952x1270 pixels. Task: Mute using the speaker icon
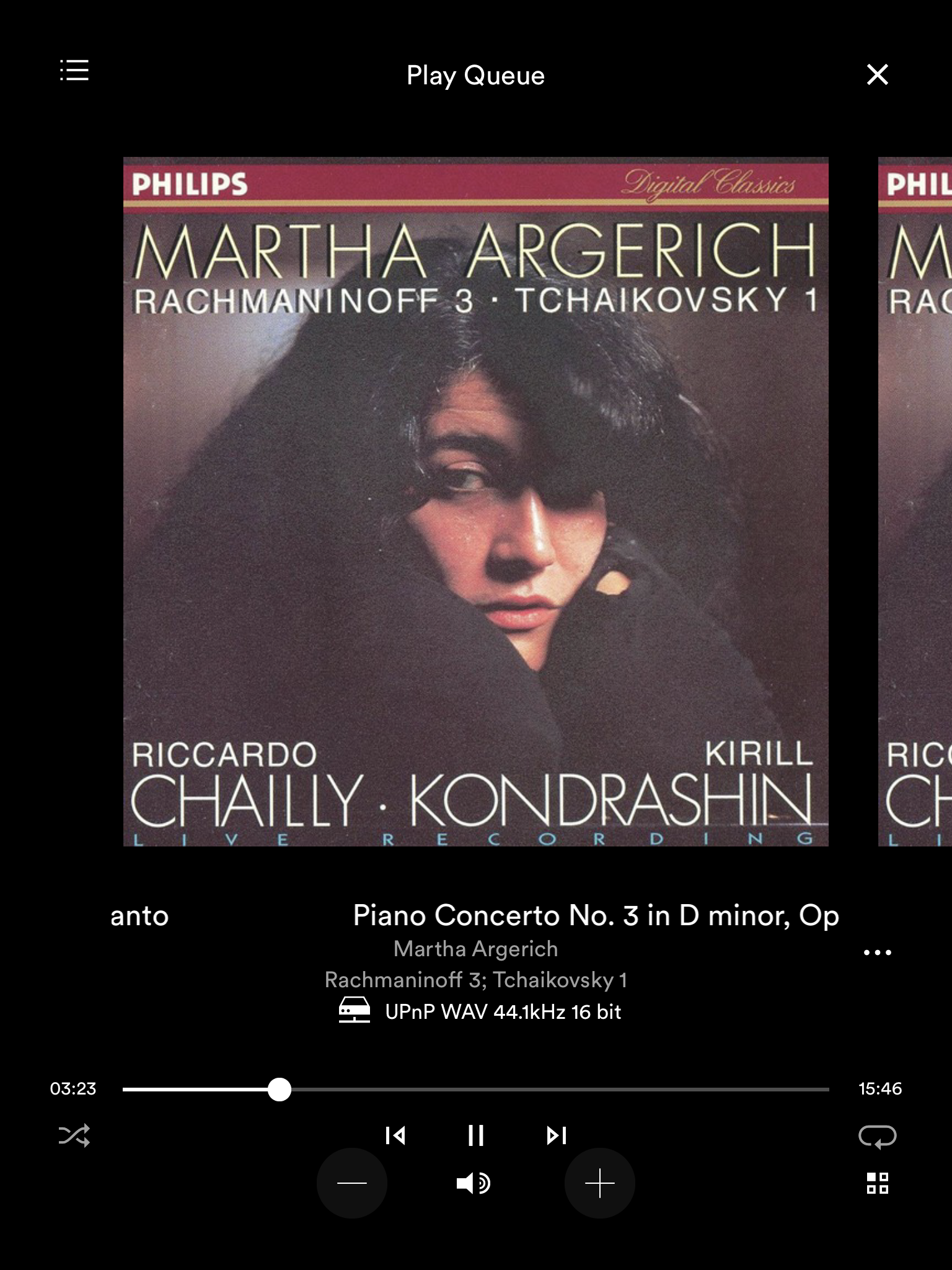(x=474, y=1183)
